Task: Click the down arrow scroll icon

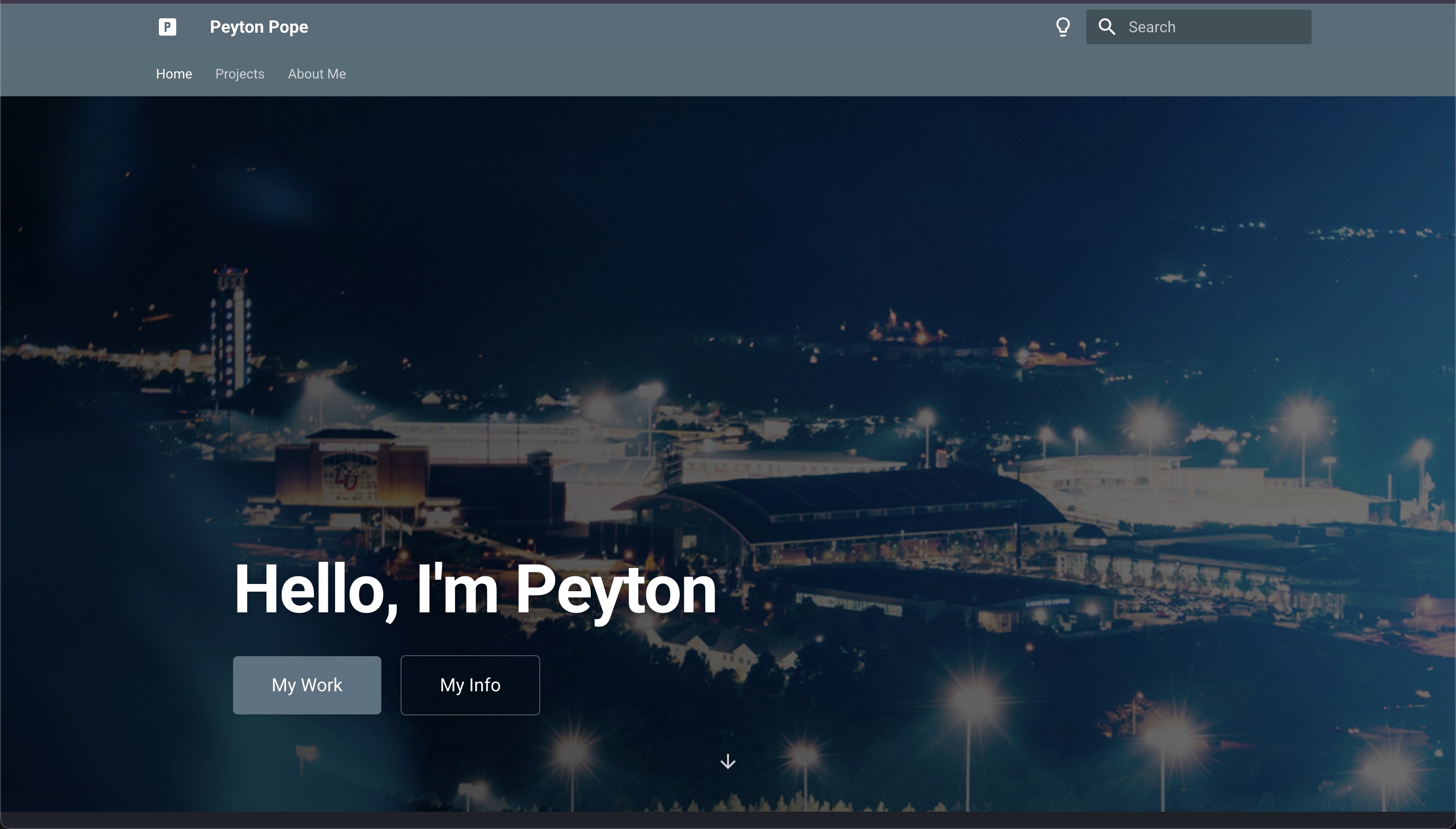Action: coord(728,761)
